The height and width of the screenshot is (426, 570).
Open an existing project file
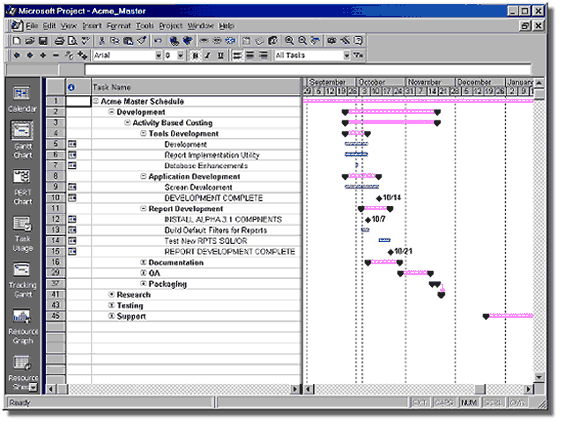[29, 41]
